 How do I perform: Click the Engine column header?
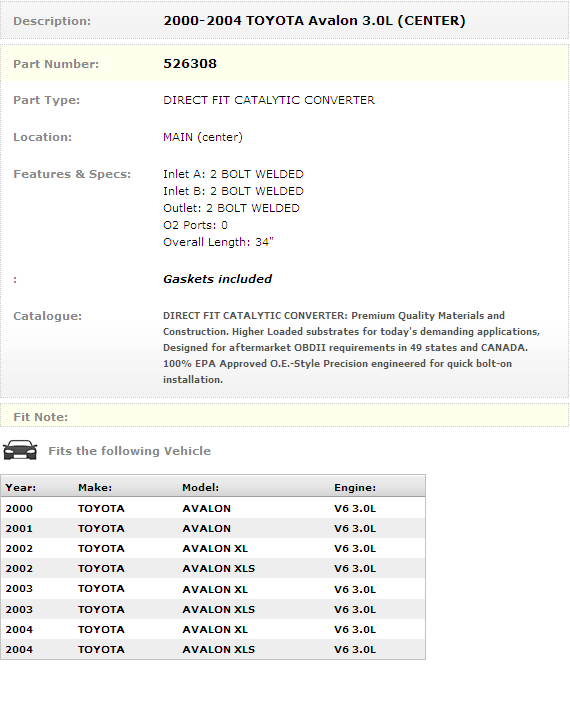pyautogui.click(x=355, y=488)
